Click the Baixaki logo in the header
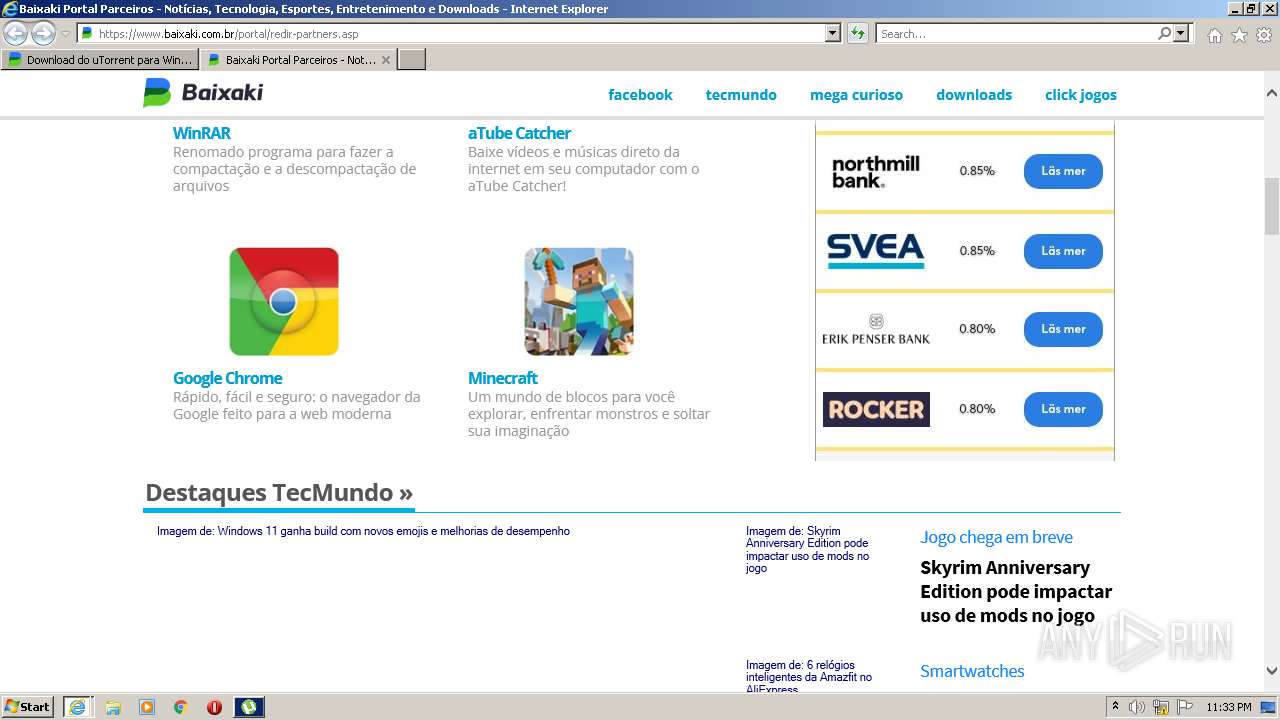 (x=203, y=93)
